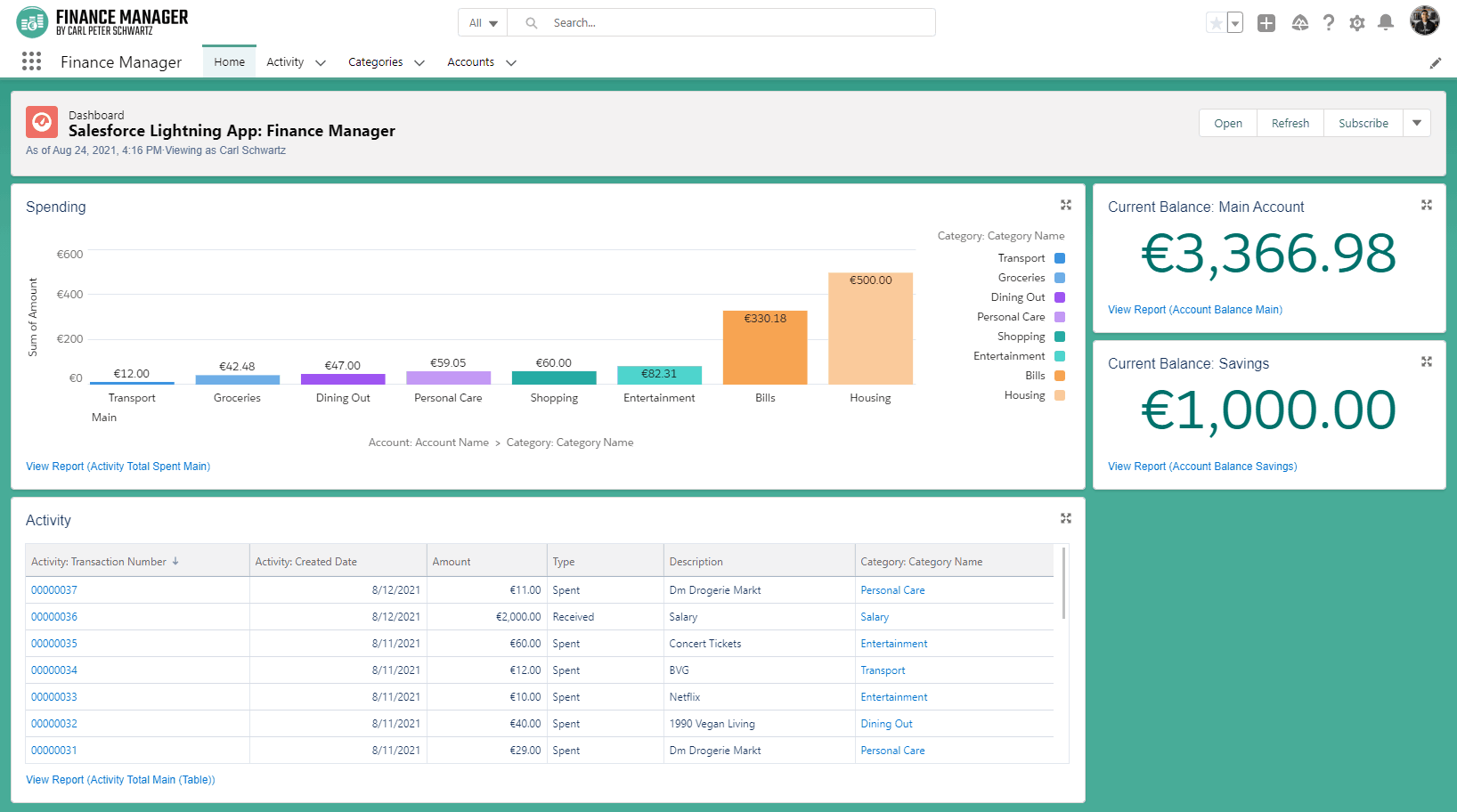Open the Transport category link in table
Image resolution: width=1457 pixels, height=812 pixels.
tap(883, 670)
